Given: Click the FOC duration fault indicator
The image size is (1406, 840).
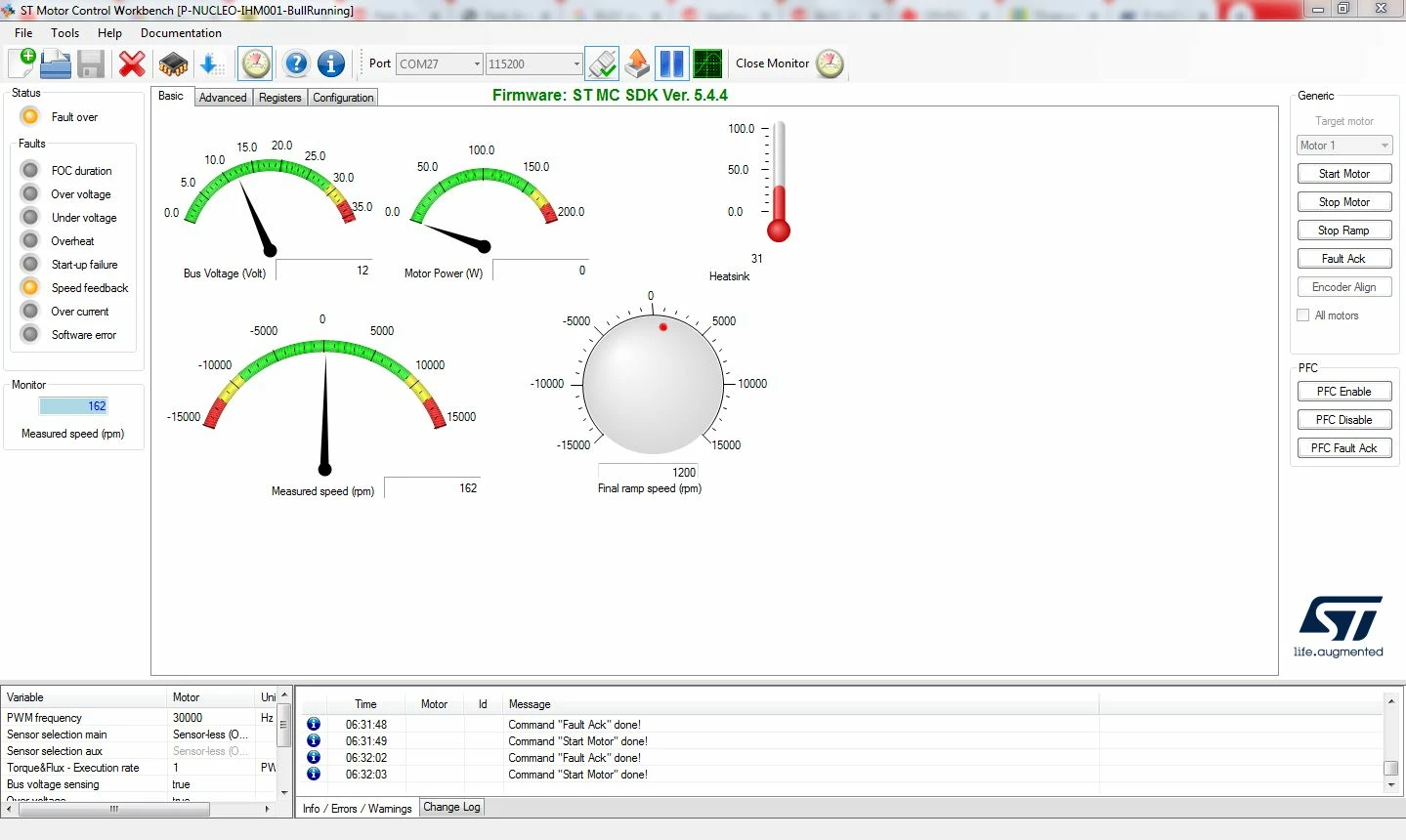Looking at the screenshot, I should pyautogui.click(x=30, y=170).
